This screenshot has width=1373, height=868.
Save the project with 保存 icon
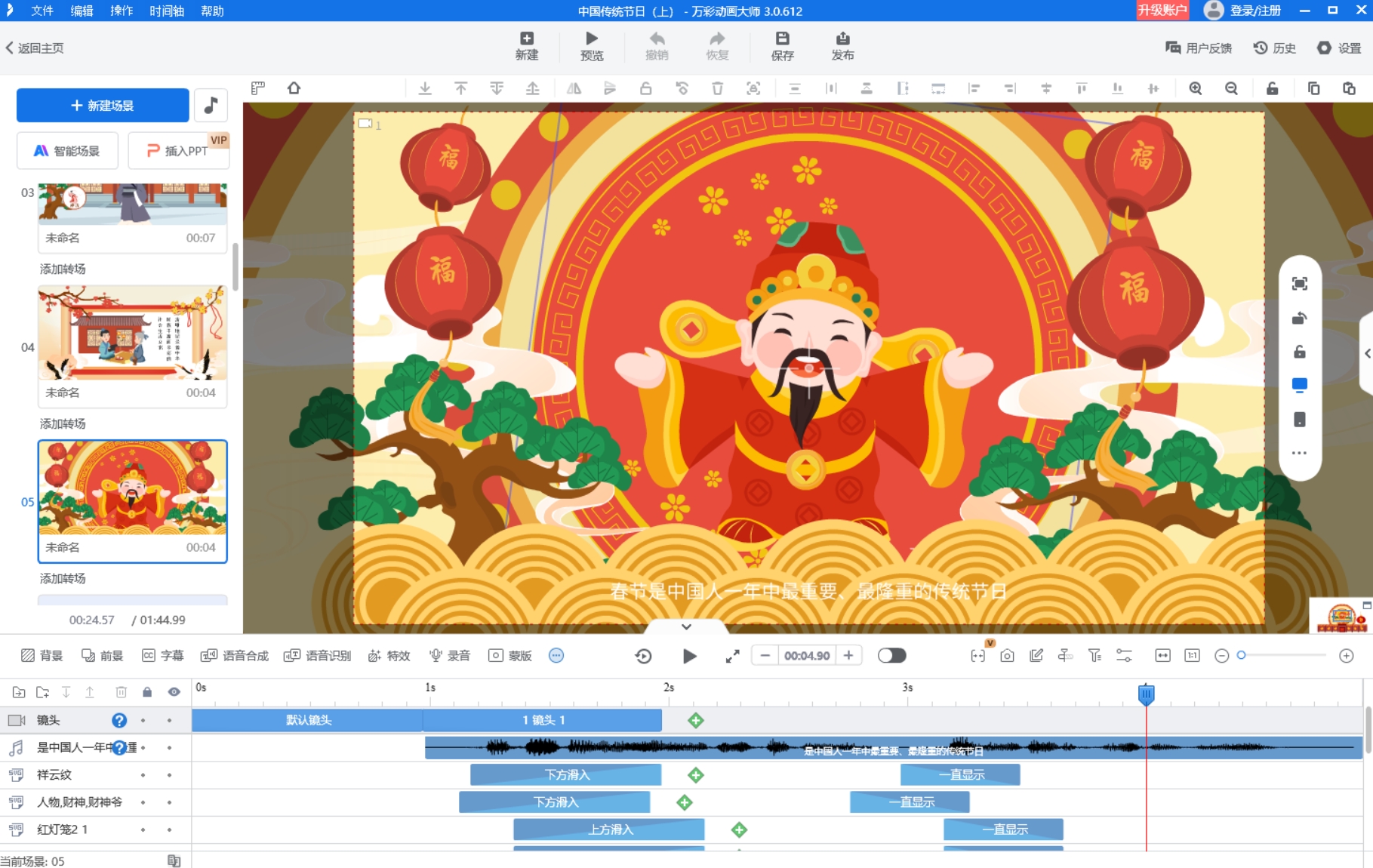(782, 46)
